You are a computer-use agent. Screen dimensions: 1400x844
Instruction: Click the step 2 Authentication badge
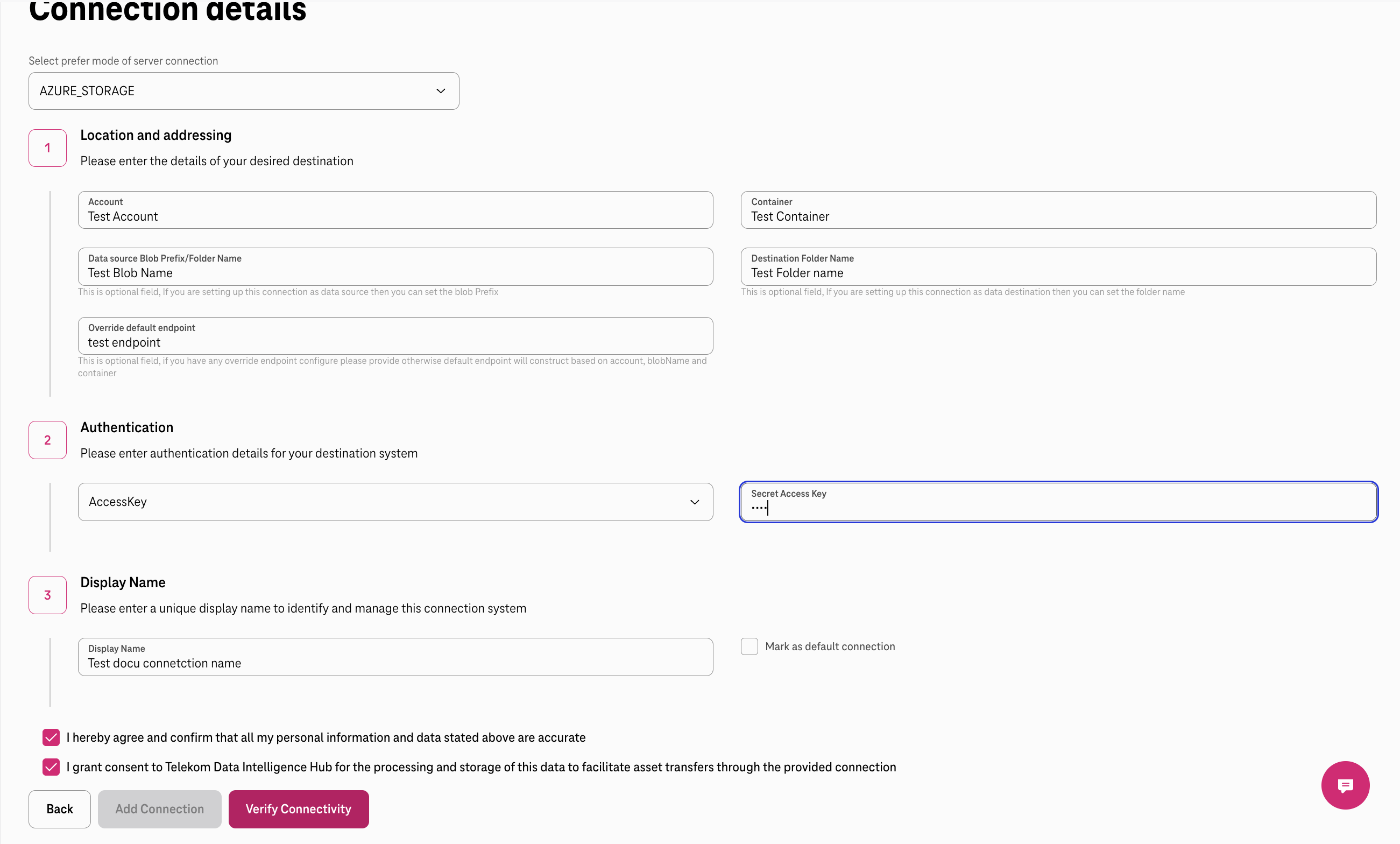click(x=48, y=440)
